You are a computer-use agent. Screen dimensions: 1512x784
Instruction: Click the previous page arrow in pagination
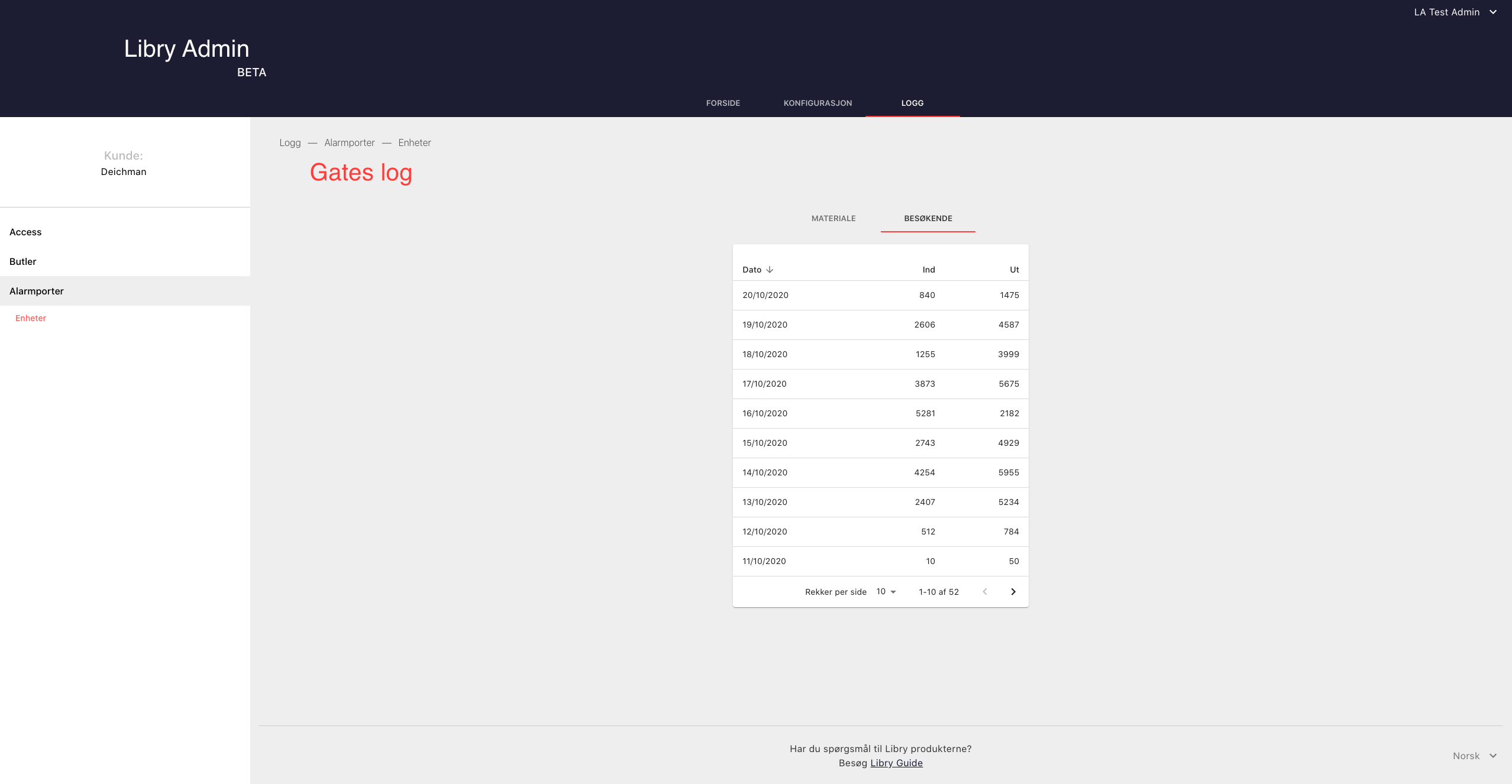pos(985,592)
